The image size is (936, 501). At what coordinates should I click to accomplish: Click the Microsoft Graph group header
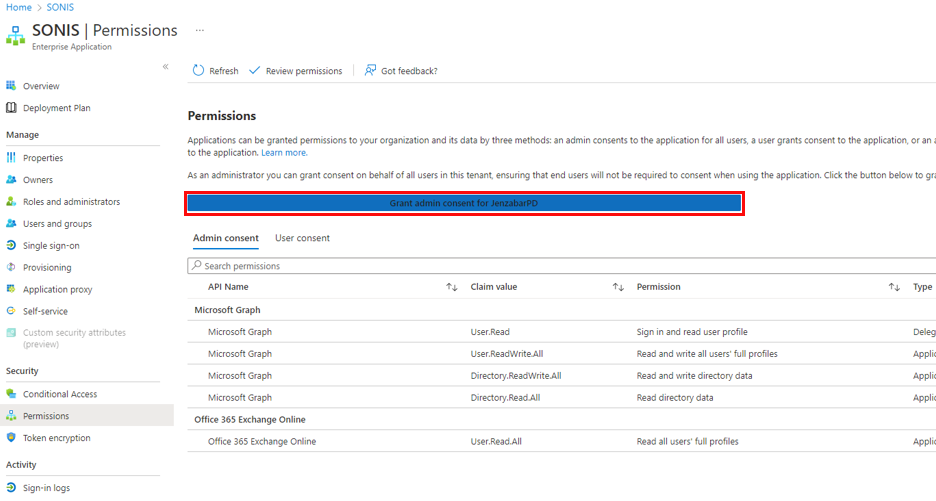(227, 310)
